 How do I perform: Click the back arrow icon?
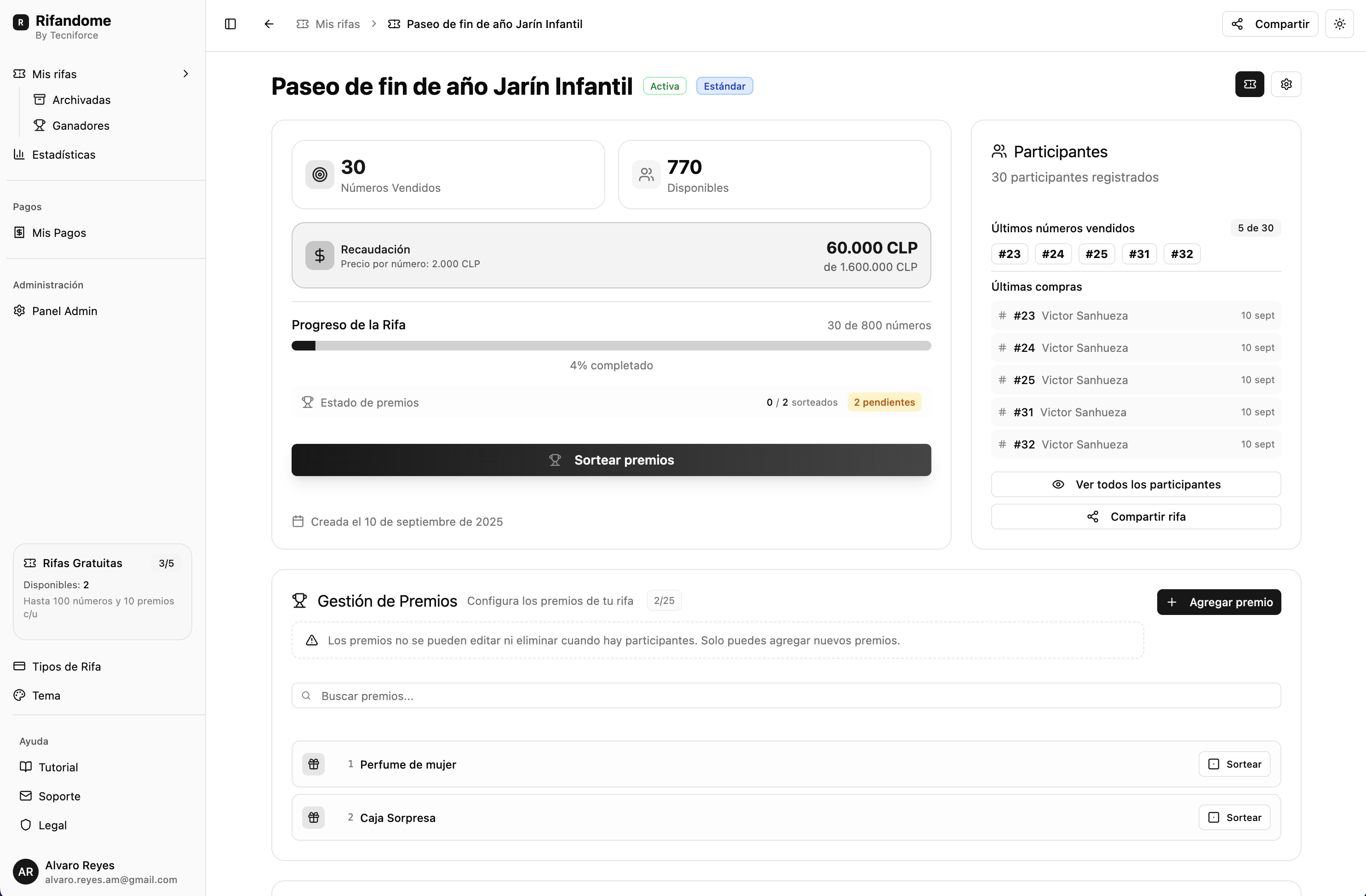pyautogui.click(x=269, y=24)
